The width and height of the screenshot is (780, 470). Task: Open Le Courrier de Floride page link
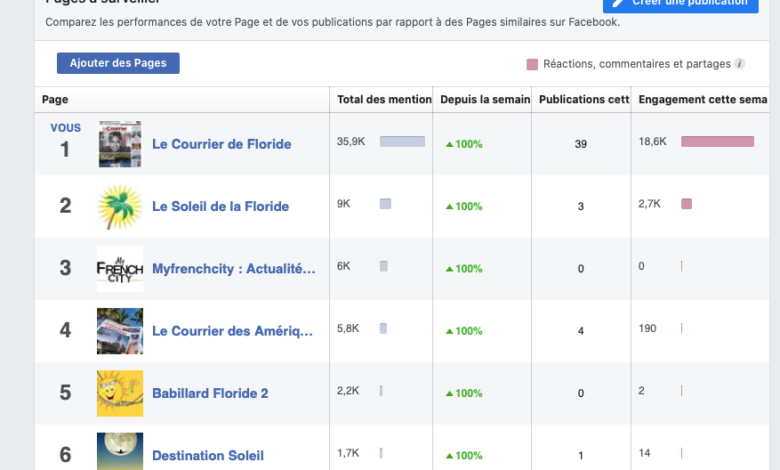[221, 144]
